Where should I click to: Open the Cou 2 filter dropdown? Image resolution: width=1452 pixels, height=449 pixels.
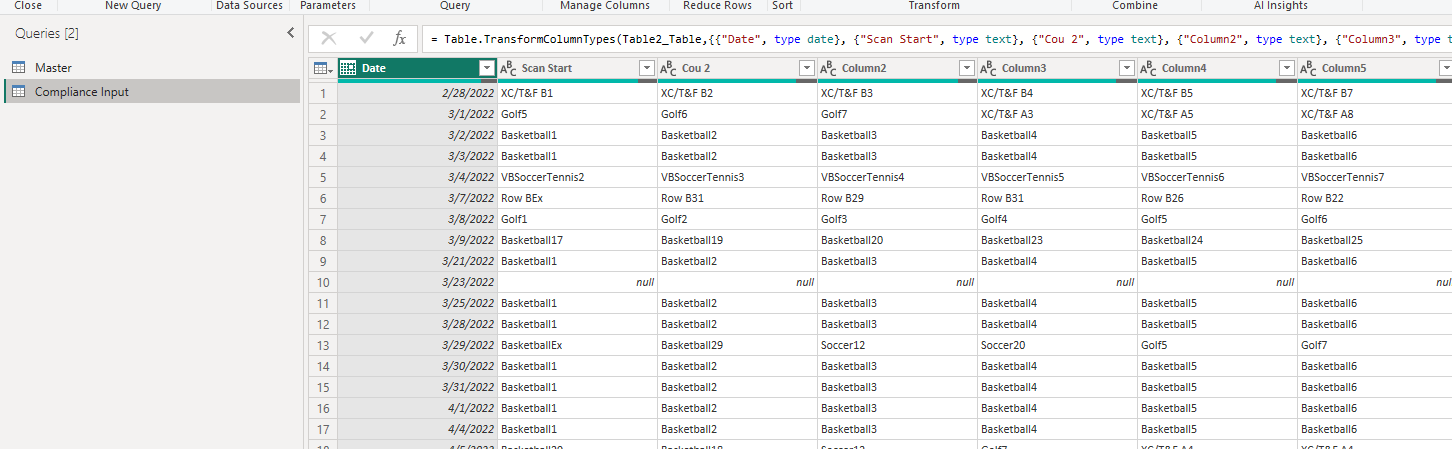click(x=806, y=68)
